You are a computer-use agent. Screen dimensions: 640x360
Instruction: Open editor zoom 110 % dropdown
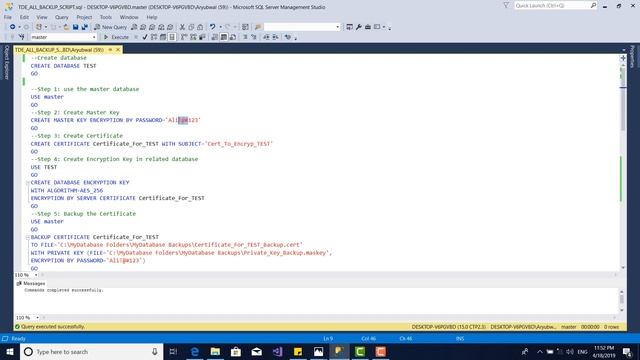pos(36,275)
